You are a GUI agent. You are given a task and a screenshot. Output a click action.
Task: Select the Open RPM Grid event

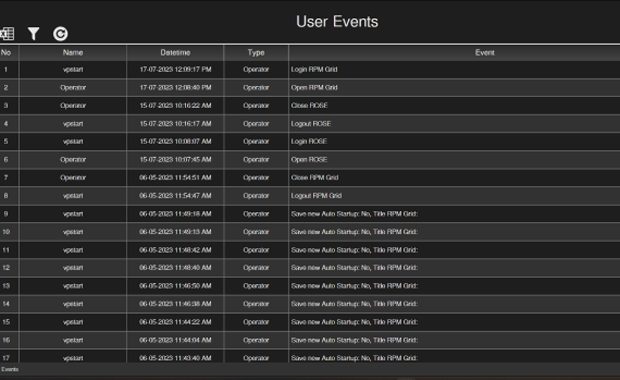click(314, 87)
